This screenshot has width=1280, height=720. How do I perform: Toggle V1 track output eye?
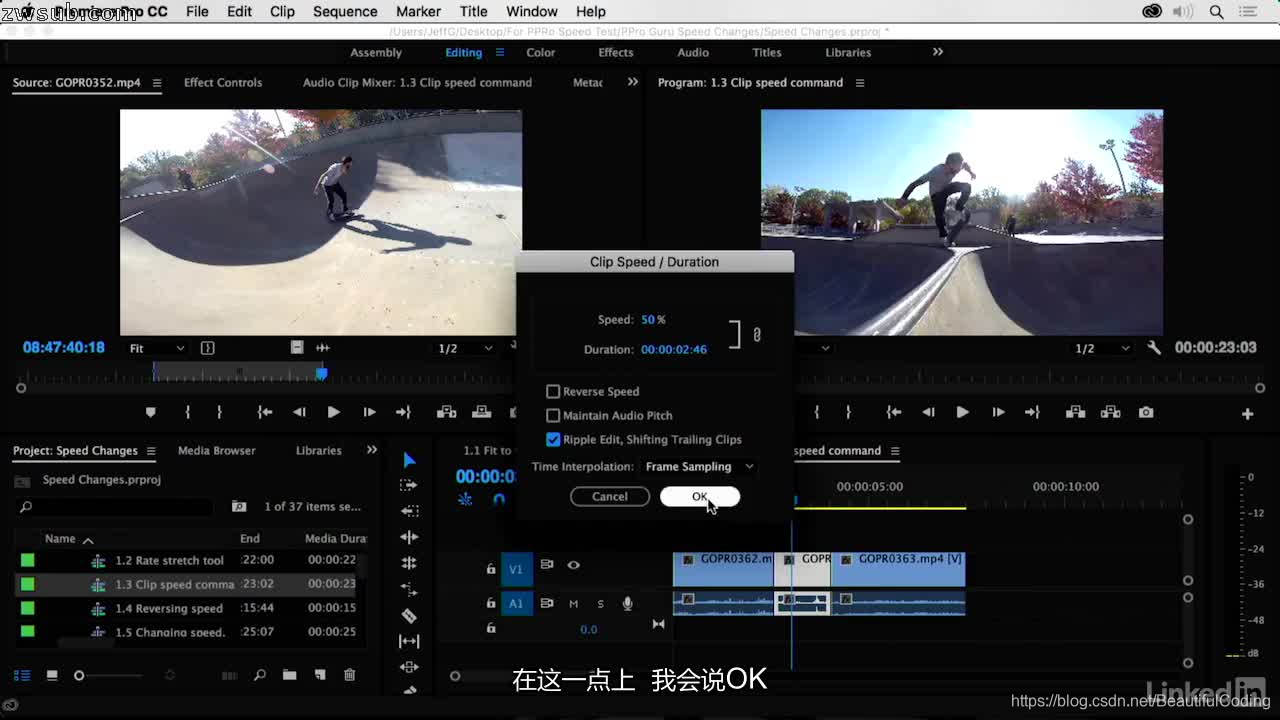click(x=573, y=565)
